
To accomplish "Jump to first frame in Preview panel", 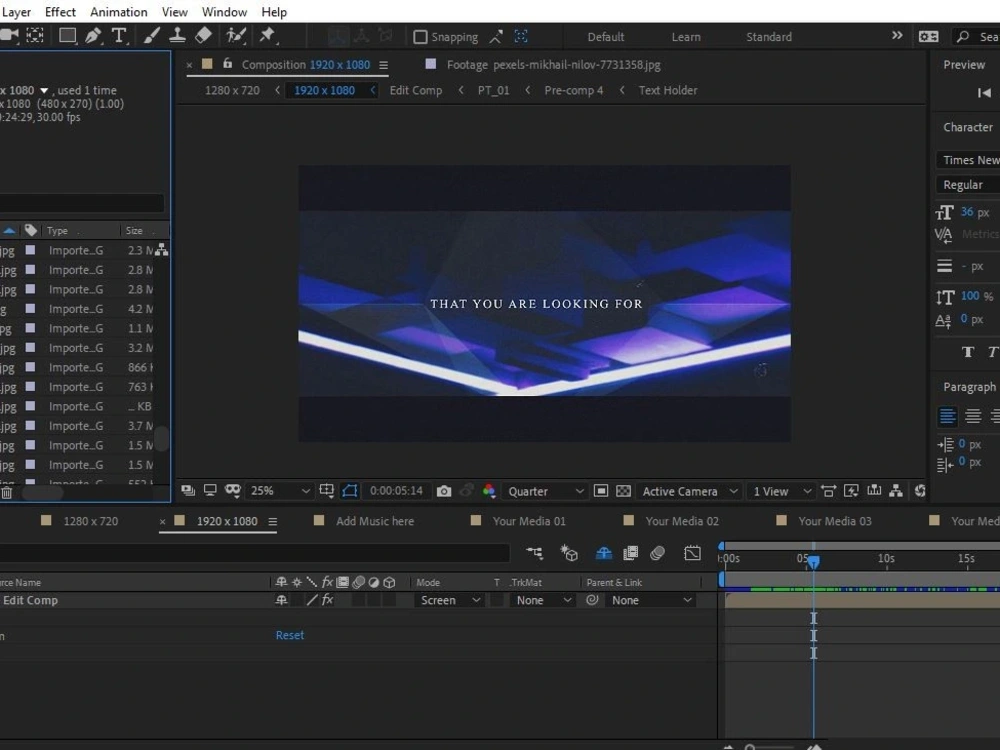I will coord(984,93).
